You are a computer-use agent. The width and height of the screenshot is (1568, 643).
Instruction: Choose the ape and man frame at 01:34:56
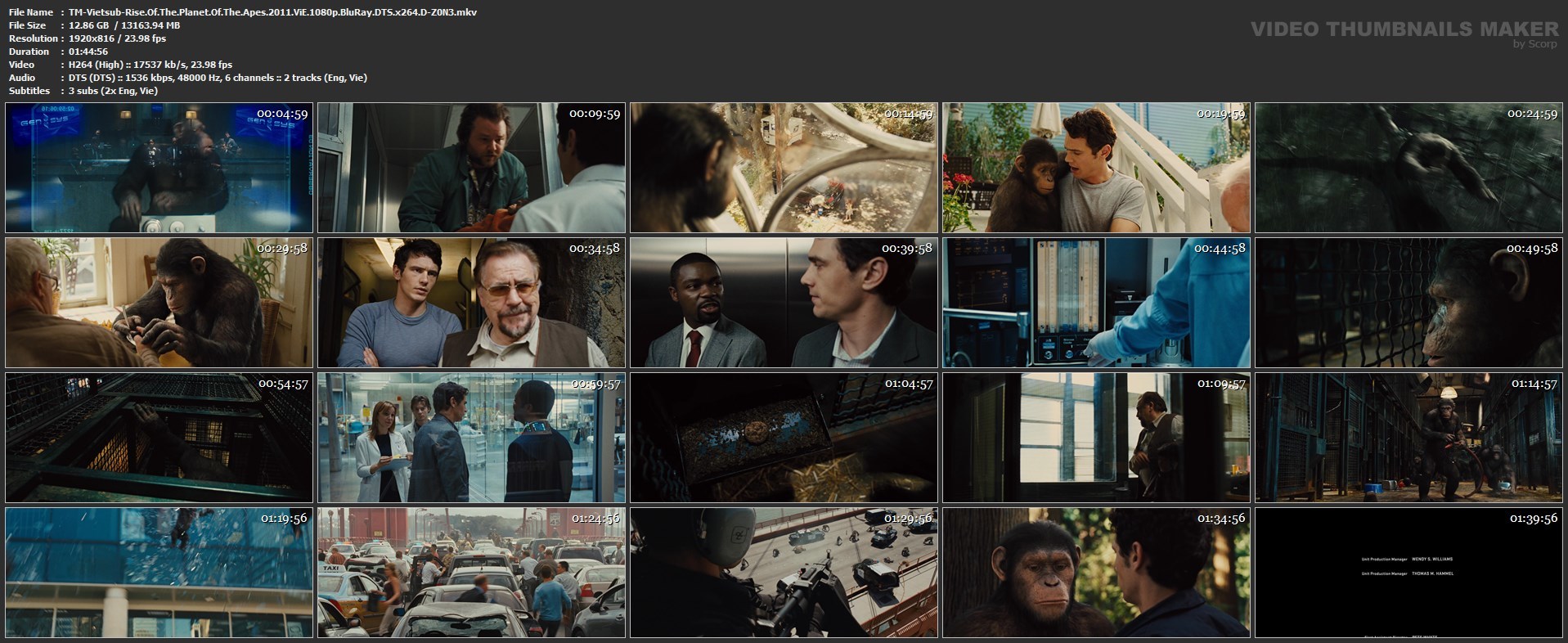[1096, 573]
